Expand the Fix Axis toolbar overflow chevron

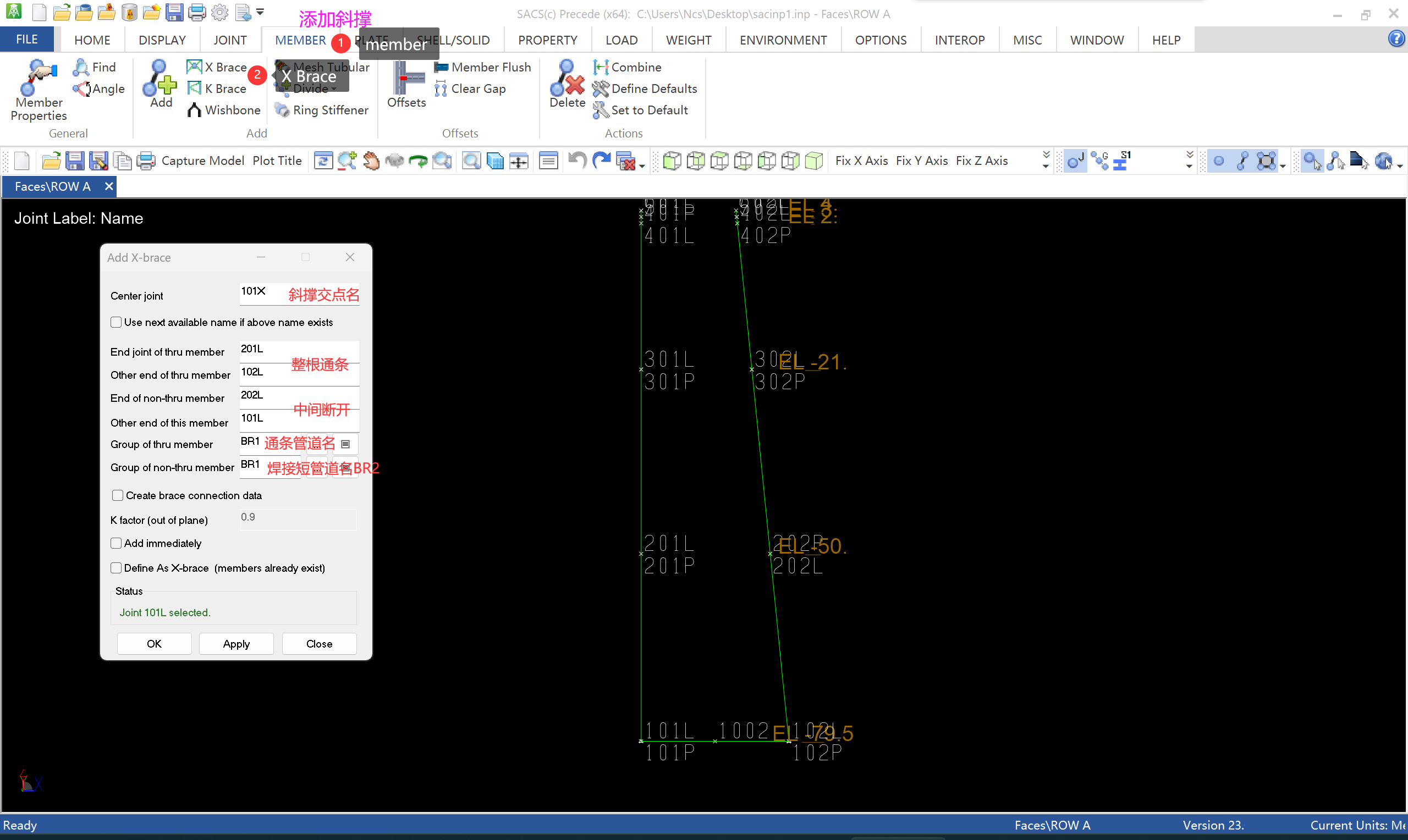(x=1046, y=160)
